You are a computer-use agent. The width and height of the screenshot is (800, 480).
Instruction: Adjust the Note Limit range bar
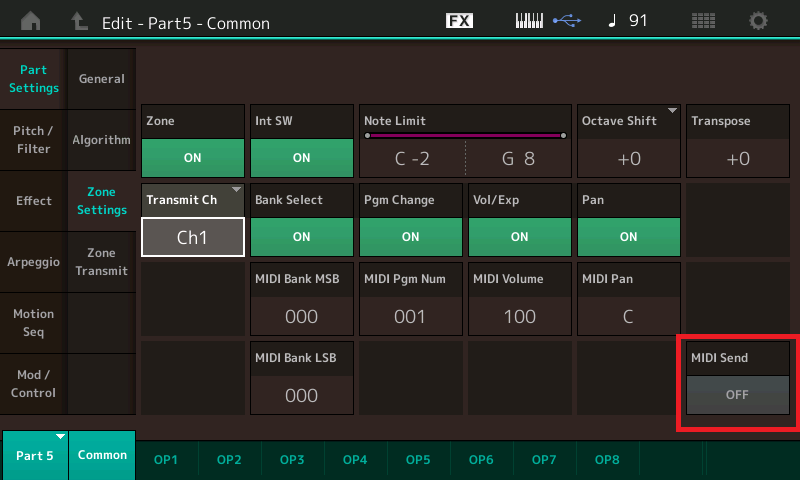465,135
